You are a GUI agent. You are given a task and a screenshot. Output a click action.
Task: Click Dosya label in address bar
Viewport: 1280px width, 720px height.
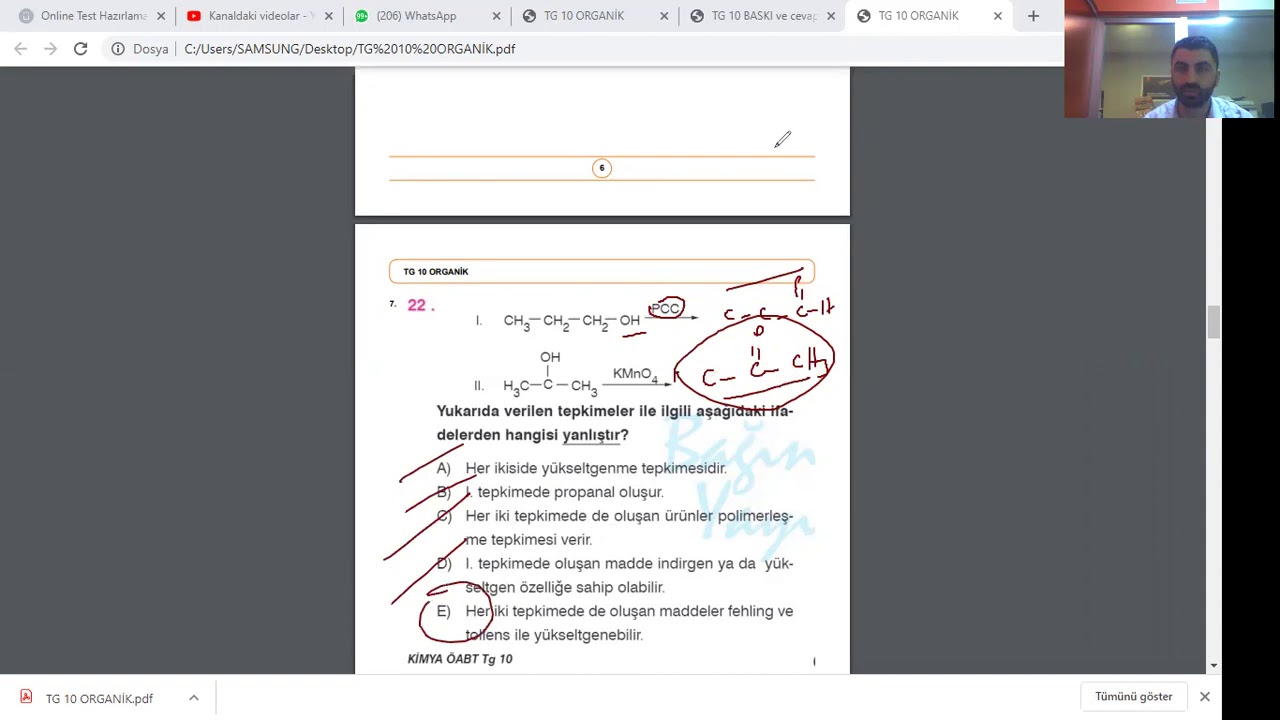point(150,48)
